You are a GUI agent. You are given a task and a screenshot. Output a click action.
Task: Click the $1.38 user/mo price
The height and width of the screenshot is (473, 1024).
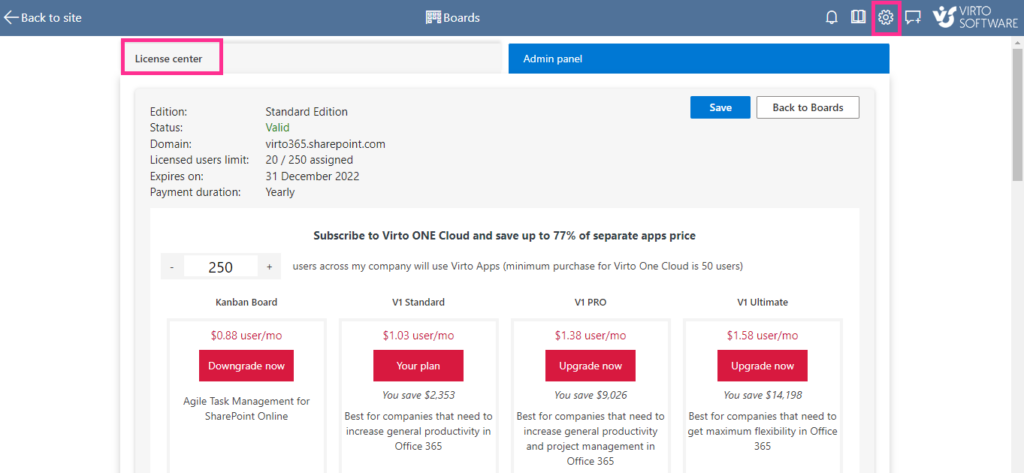[x=590, y=336]
